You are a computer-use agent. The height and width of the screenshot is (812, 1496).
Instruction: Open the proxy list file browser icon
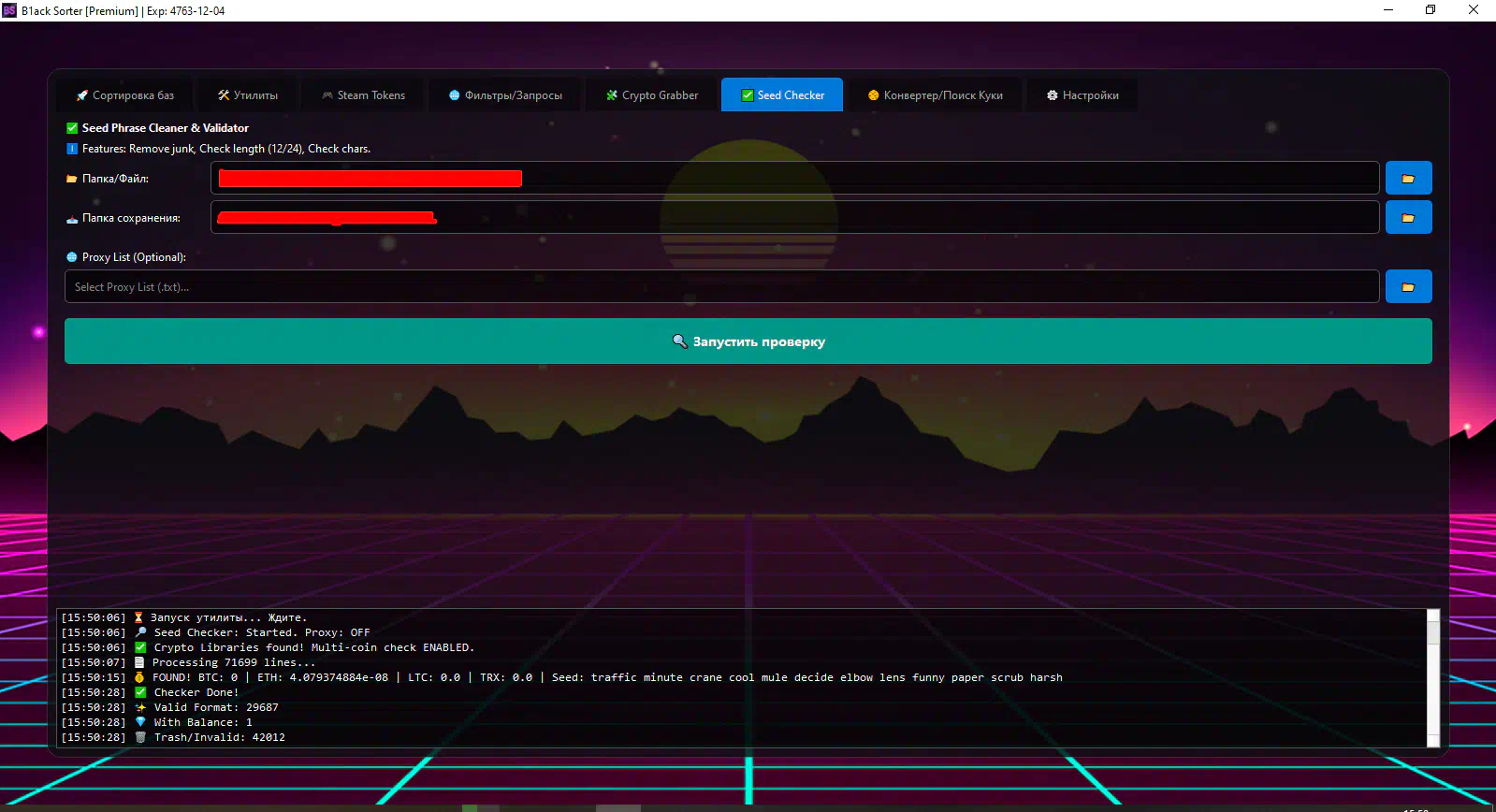pos(1408,287)
